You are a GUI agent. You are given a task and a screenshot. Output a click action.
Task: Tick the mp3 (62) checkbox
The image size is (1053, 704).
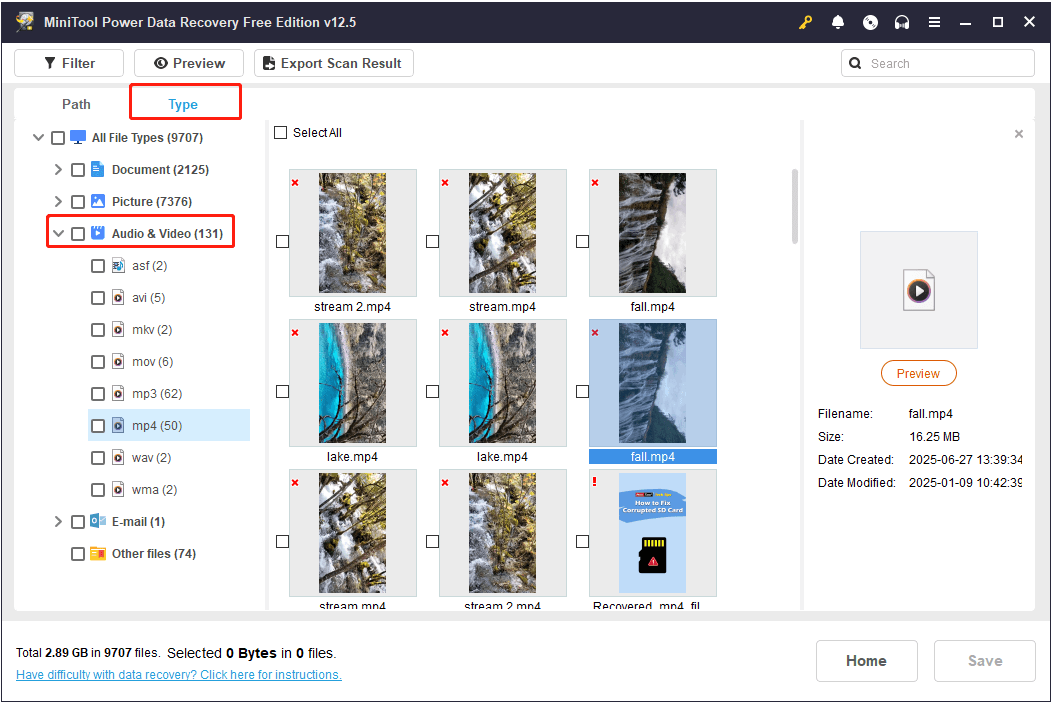point(98,394)
